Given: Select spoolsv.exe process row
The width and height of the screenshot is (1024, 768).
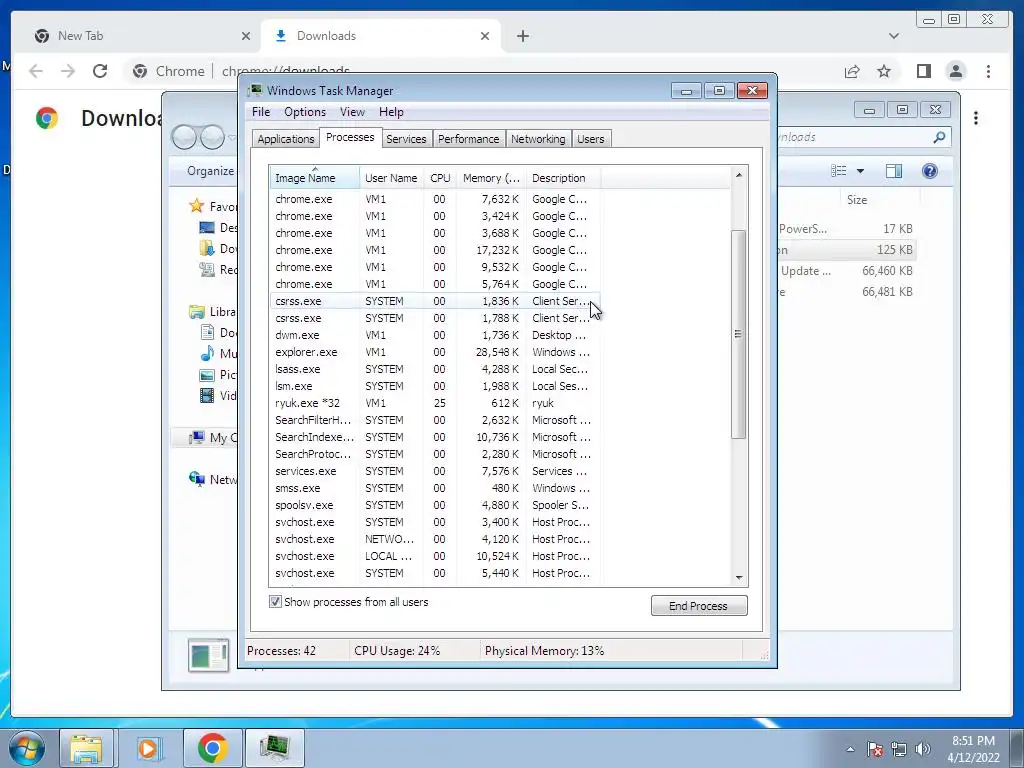Looking at the screenshot, I should click(x=434, y=505).
